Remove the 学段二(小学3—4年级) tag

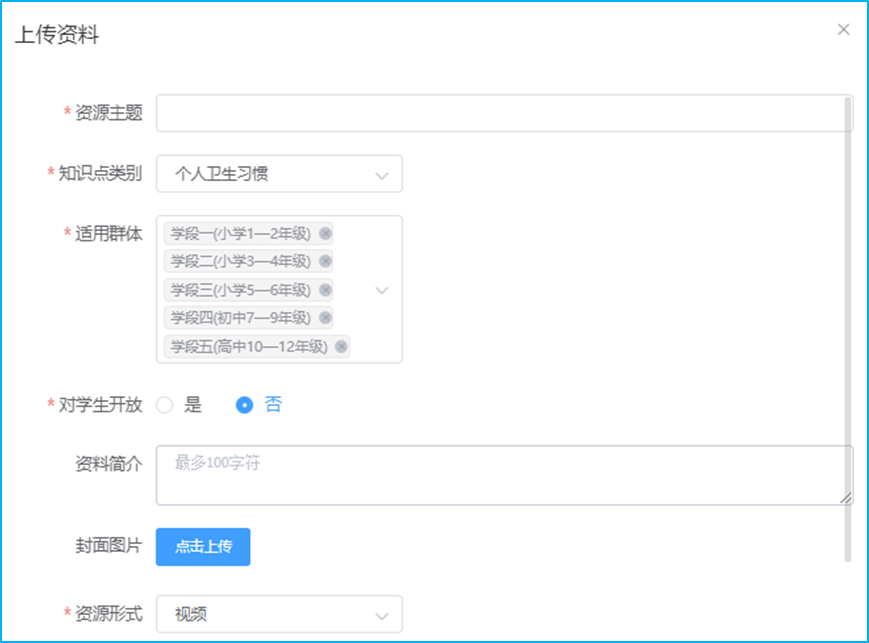[x=325, y=262]
